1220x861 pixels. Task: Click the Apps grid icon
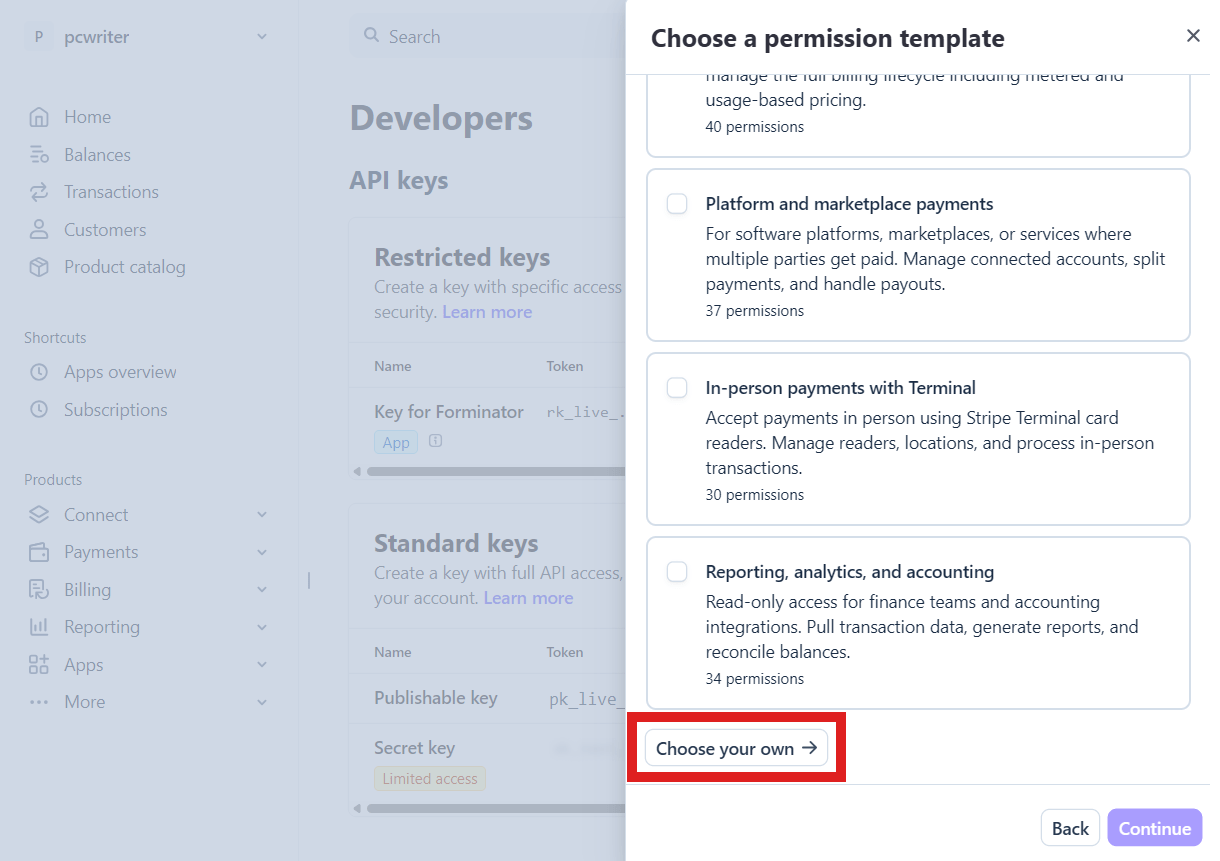tap(39, 665)
